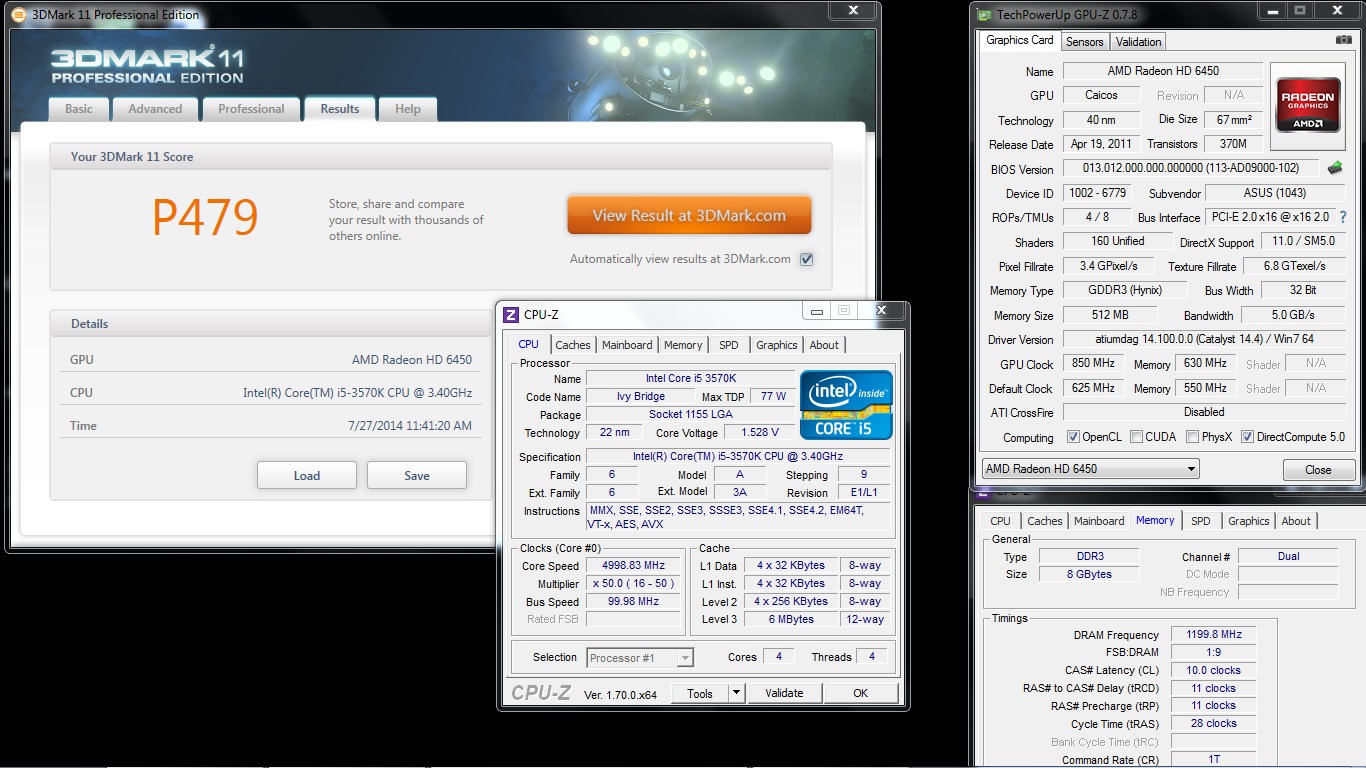Click the Multiplier x 50.0 value
Image resolution: width=1366 pixels, height=768 pixels.
(634, 584)
